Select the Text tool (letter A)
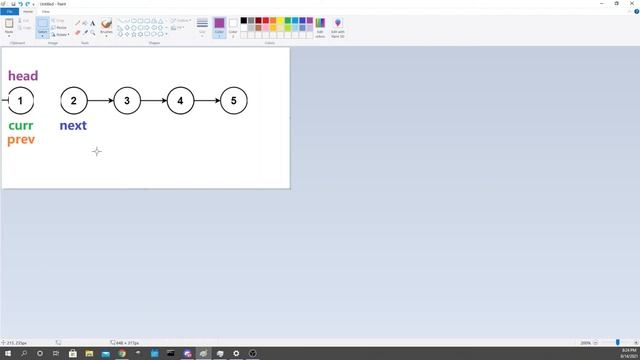The height and width of the screenshot is (360, 640). click(93, 23)
